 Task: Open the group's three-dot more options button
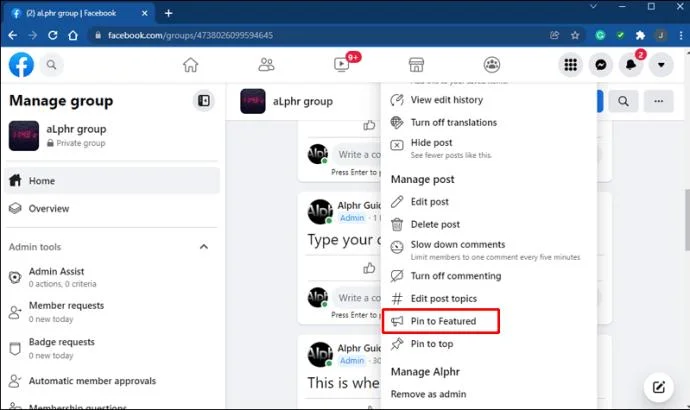point(659,101)
